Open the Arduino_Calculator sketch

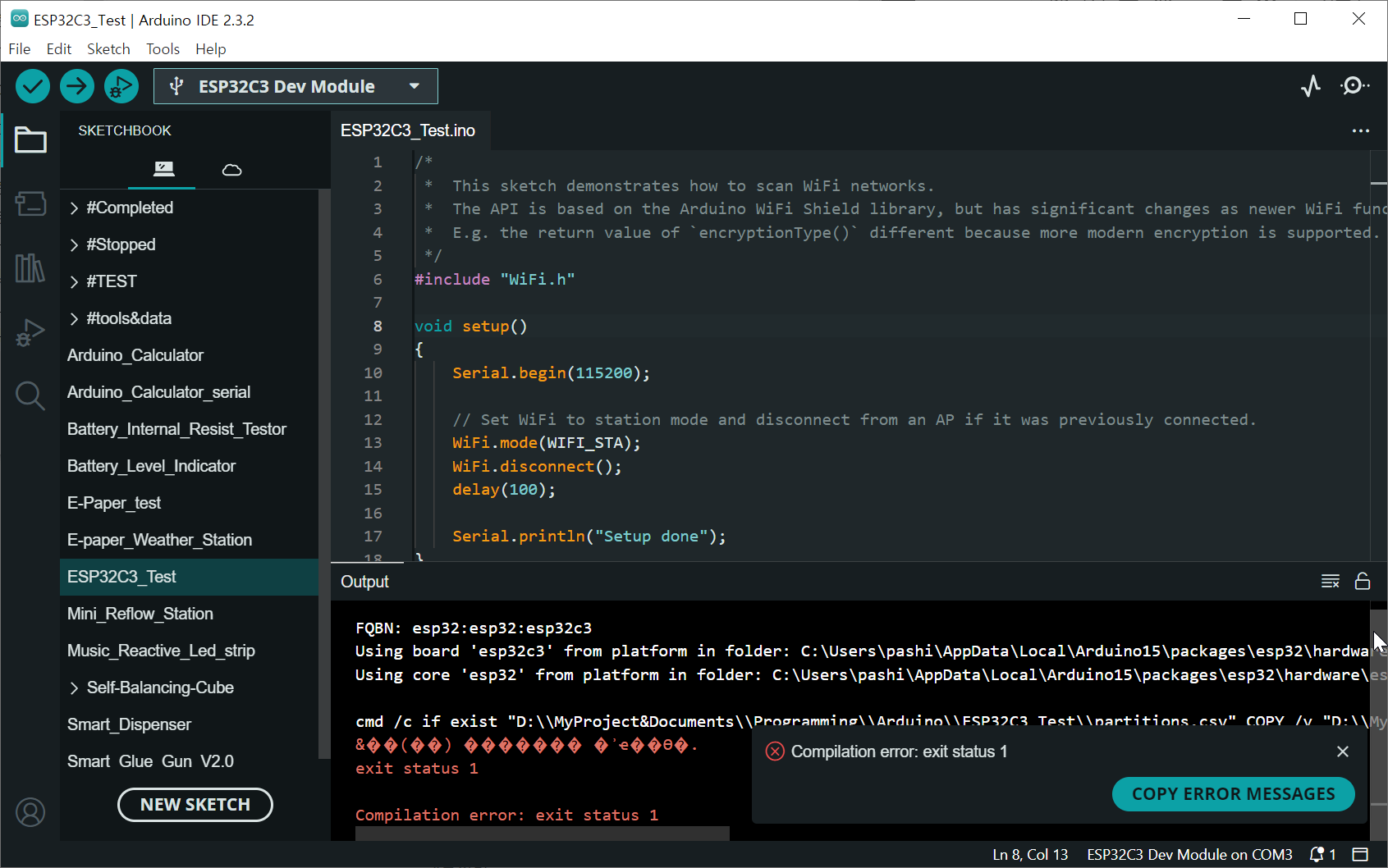coord(189,355)
